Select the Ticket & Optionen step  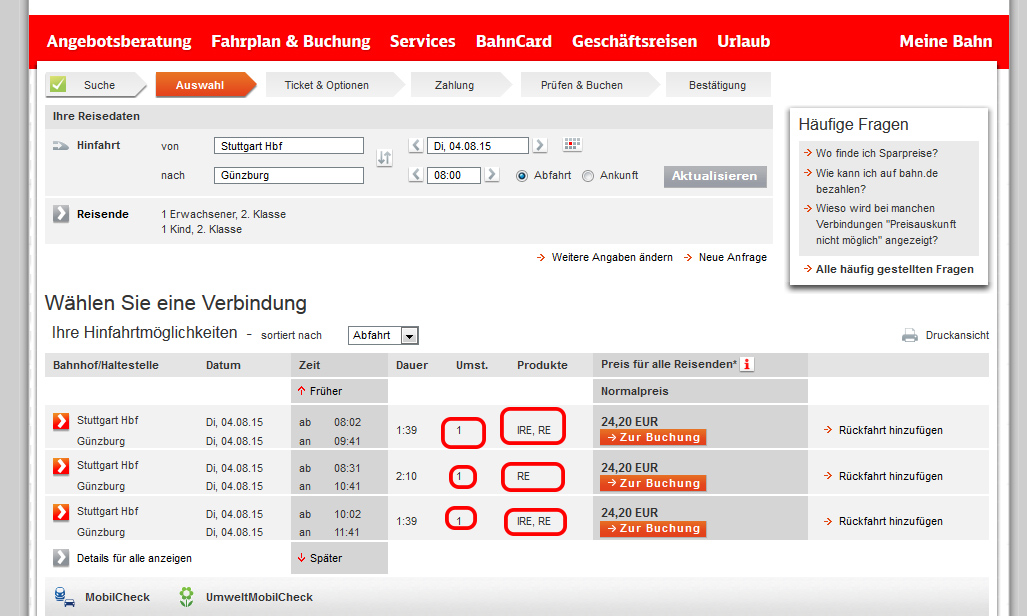[333, 85]
